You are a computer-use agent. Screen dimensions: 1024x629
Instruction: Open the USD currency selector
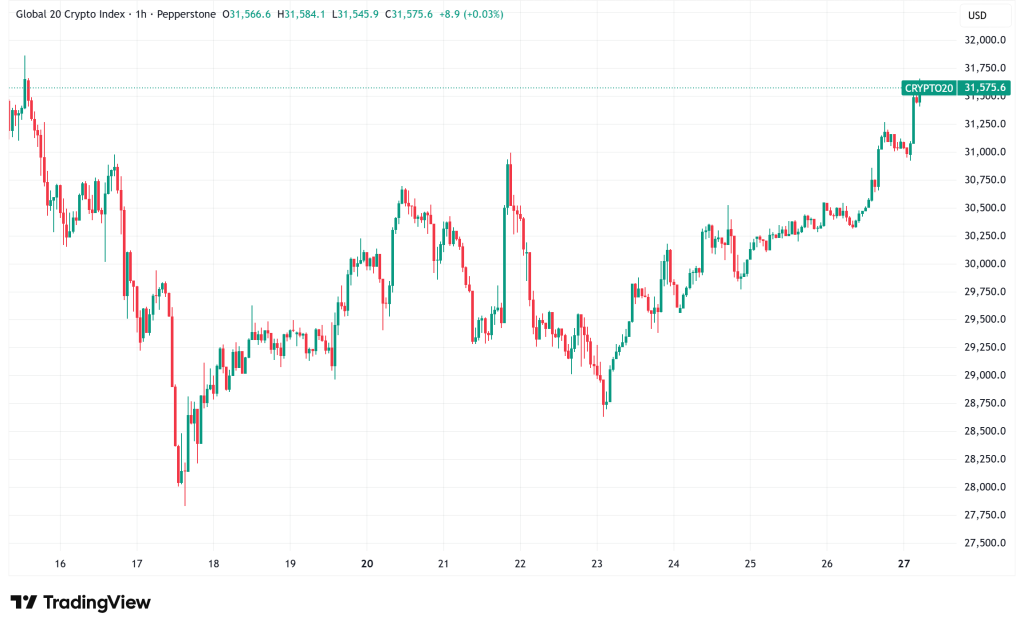[x=976, y=15]
